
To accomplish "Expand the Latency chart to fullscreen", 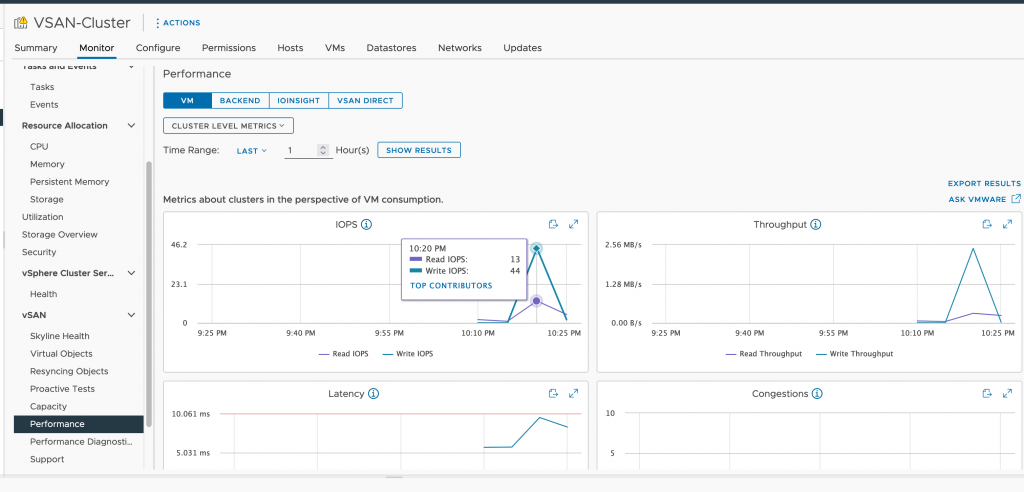I will tap(573, 393).
